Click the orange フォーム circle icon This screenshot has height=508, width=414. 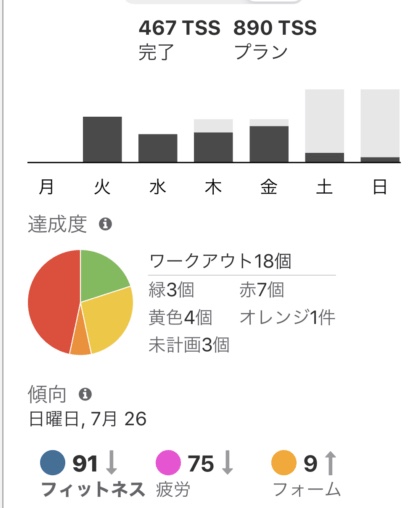pos(284,462)
